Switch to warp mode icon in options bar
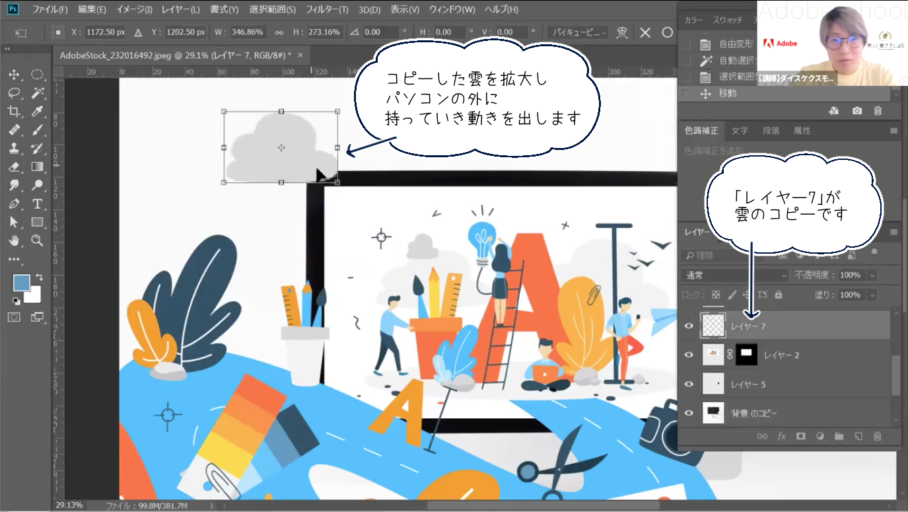This screenshot has width=908, height=512. [x=622, y=32]
